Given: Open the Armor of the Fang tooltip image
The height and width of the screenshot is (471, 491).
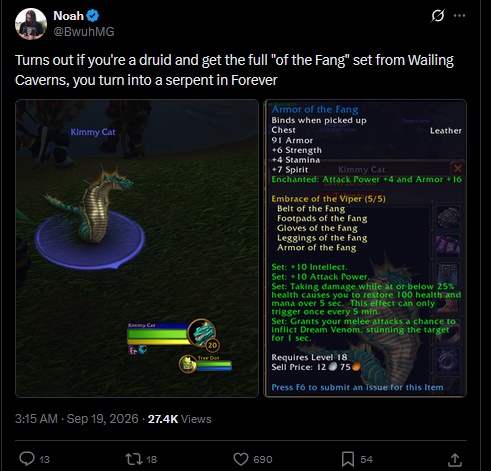Looking at the screenshot, I should pos(365,248).
